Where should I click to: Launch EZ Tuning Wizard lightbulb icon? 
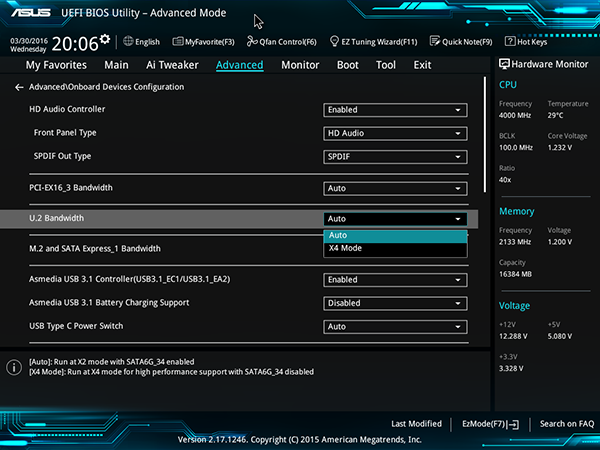[334, 41]
